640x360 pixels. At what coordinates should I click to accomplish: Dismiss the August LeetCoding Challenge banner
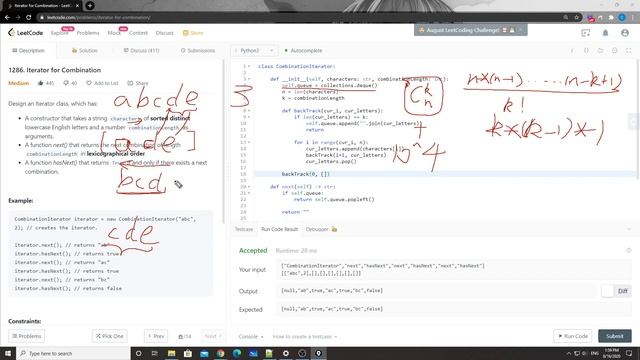[x=520, y=30]
